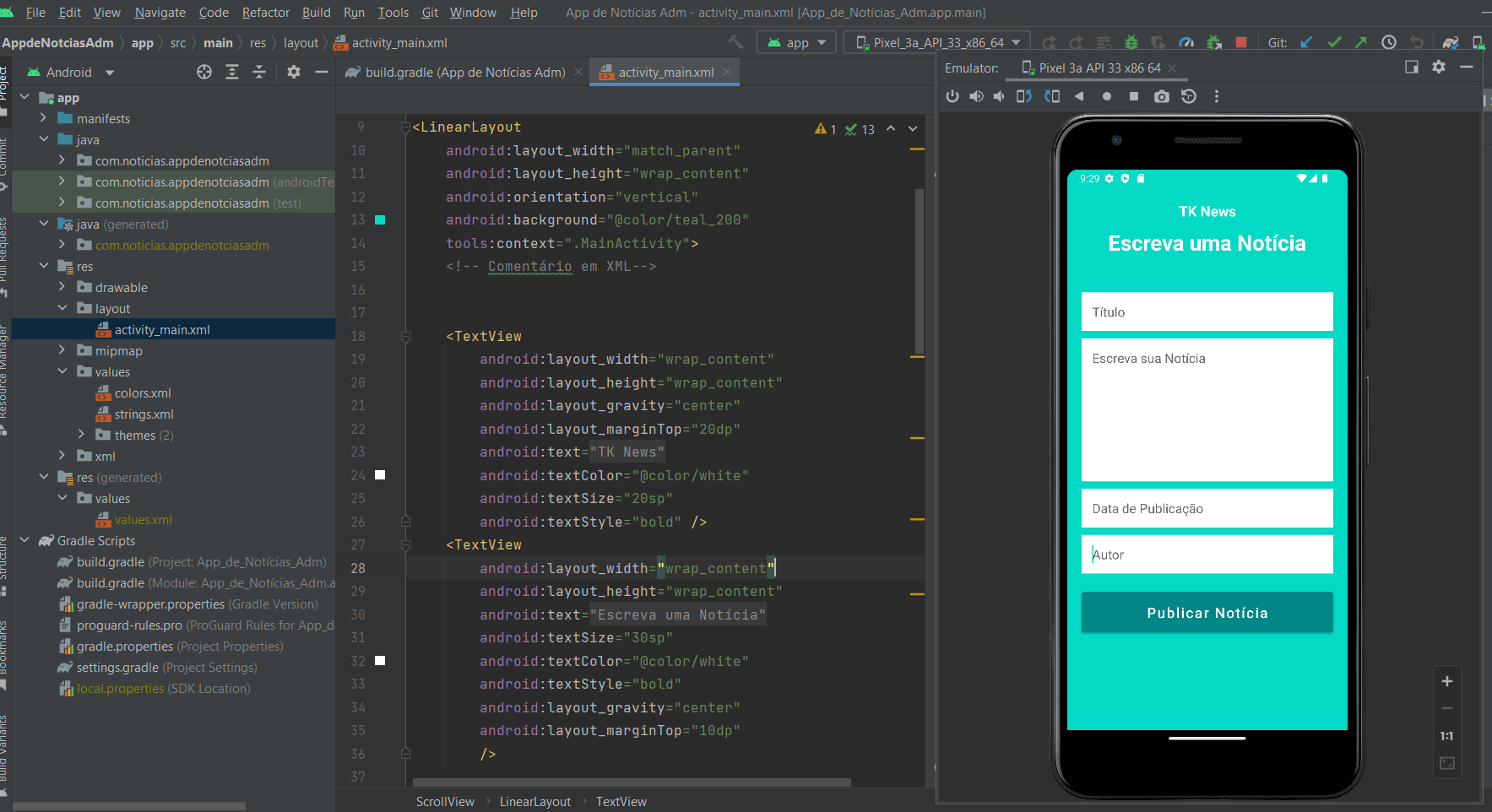Viewport: 1492px width, 812px height.
Task: Click the teal color swatch beside line 13
Action: click(x=379, y=219)
